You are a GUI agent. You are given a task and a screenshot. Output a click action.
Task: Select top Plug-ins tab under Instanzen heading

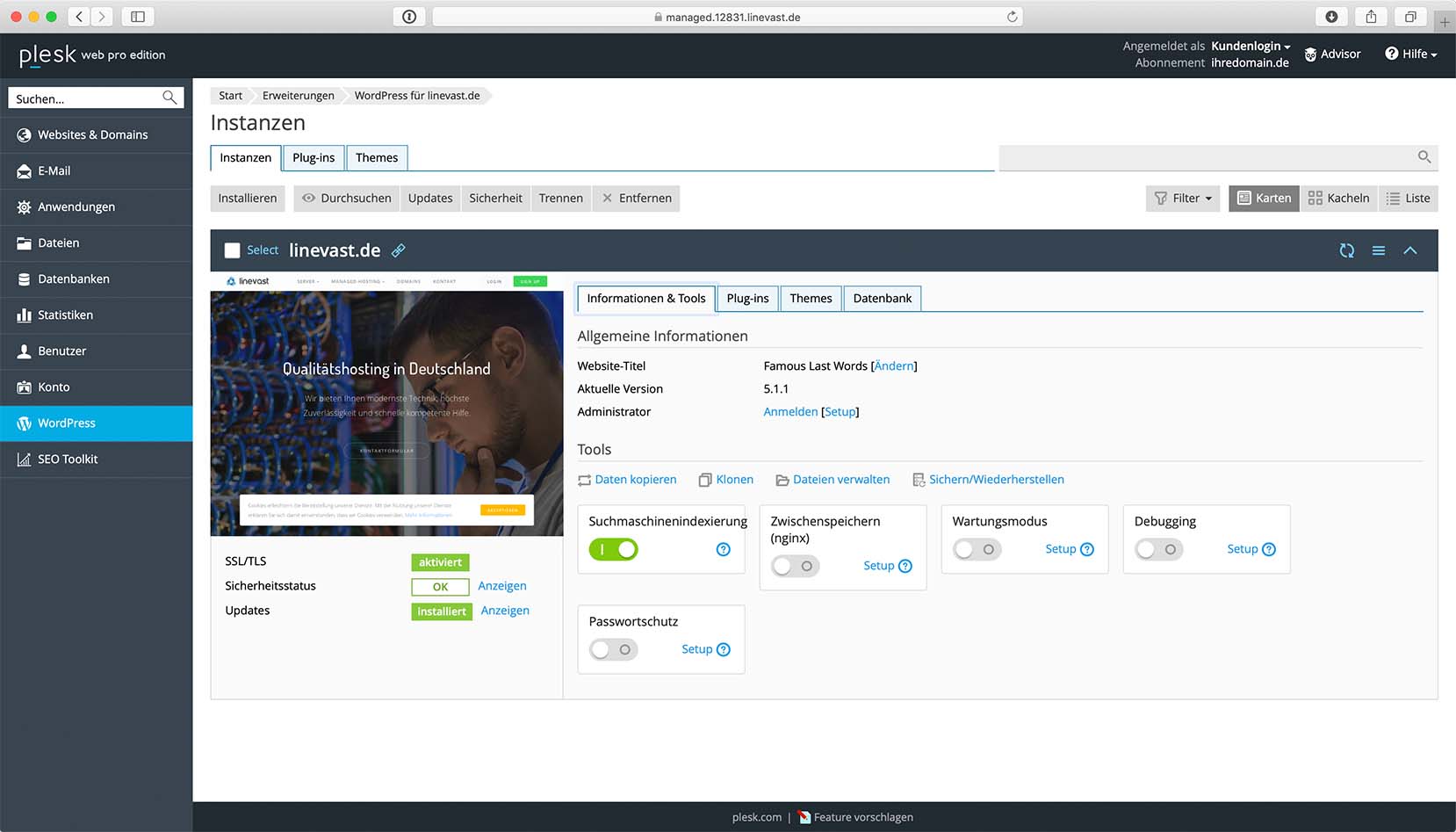[x=314, y=158]
